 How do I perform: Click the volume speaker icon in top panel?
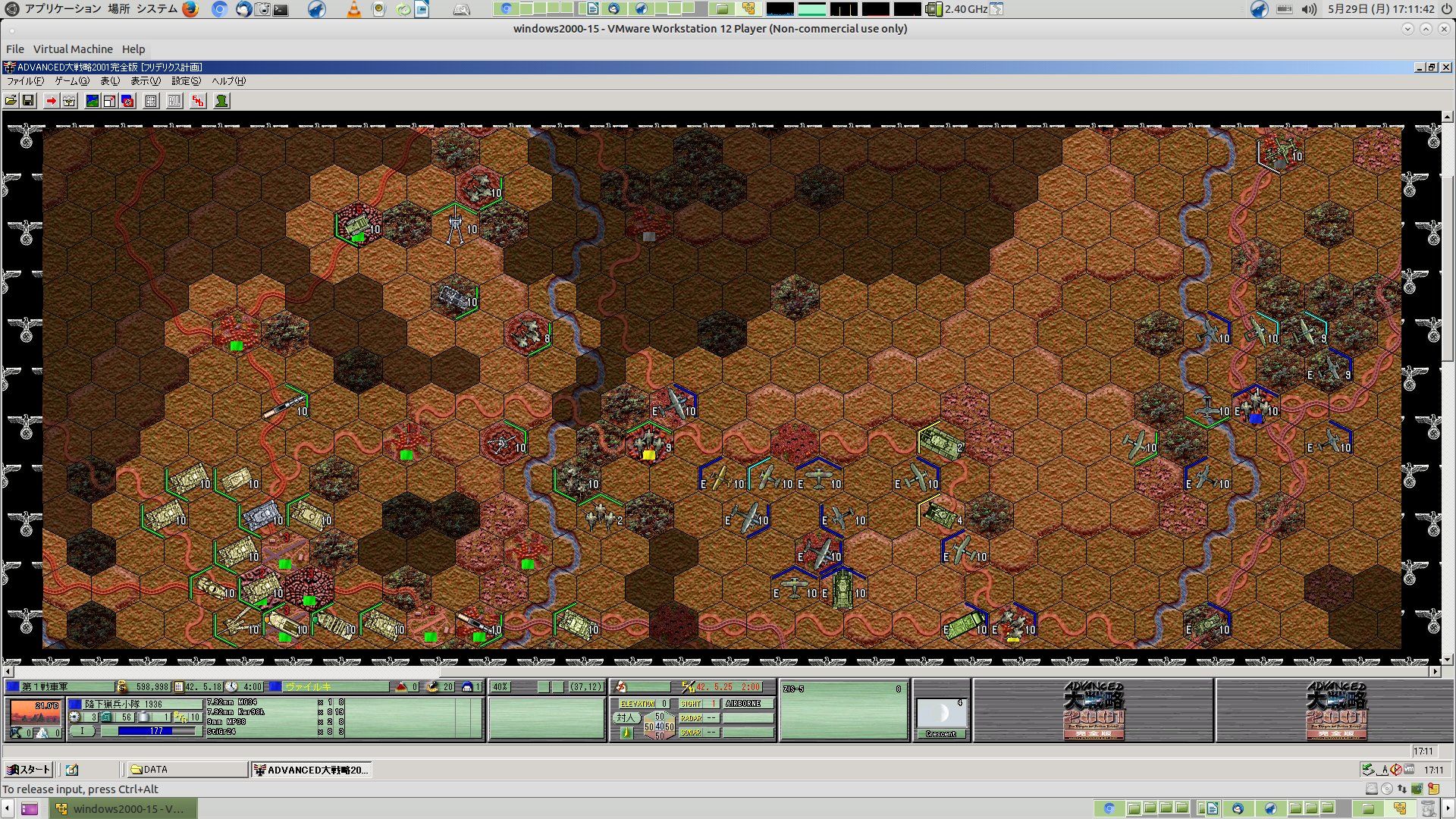(1309, 9)
